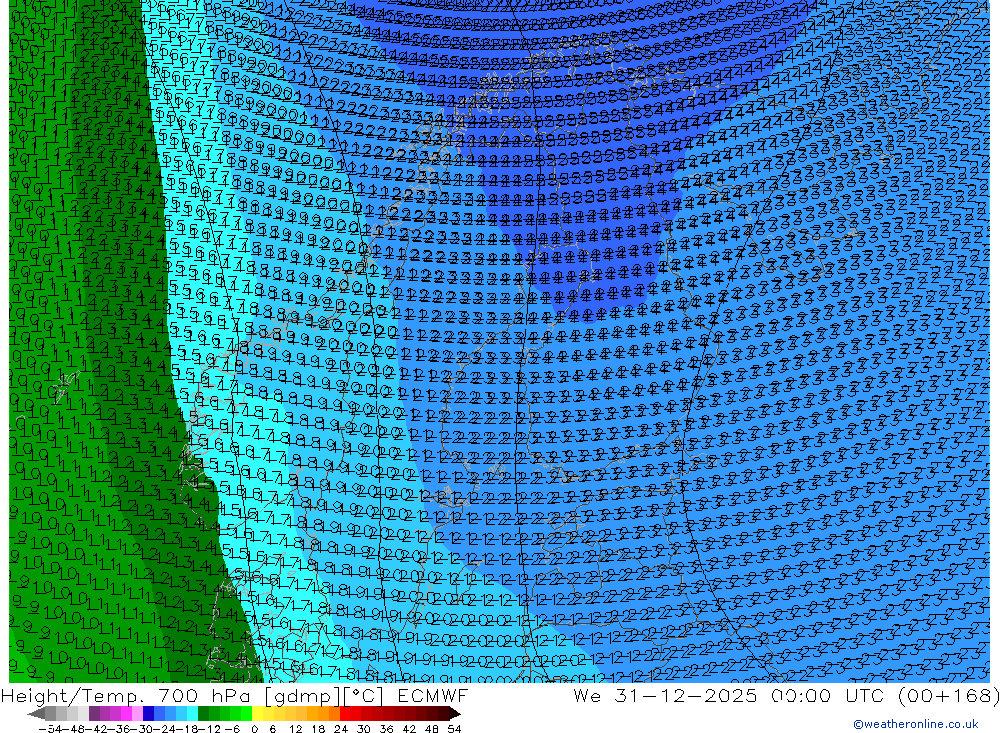Viewport: 1000px width, 733px height.
Task: Click the "00:00 UTC" time text
Action: (829, 695)
